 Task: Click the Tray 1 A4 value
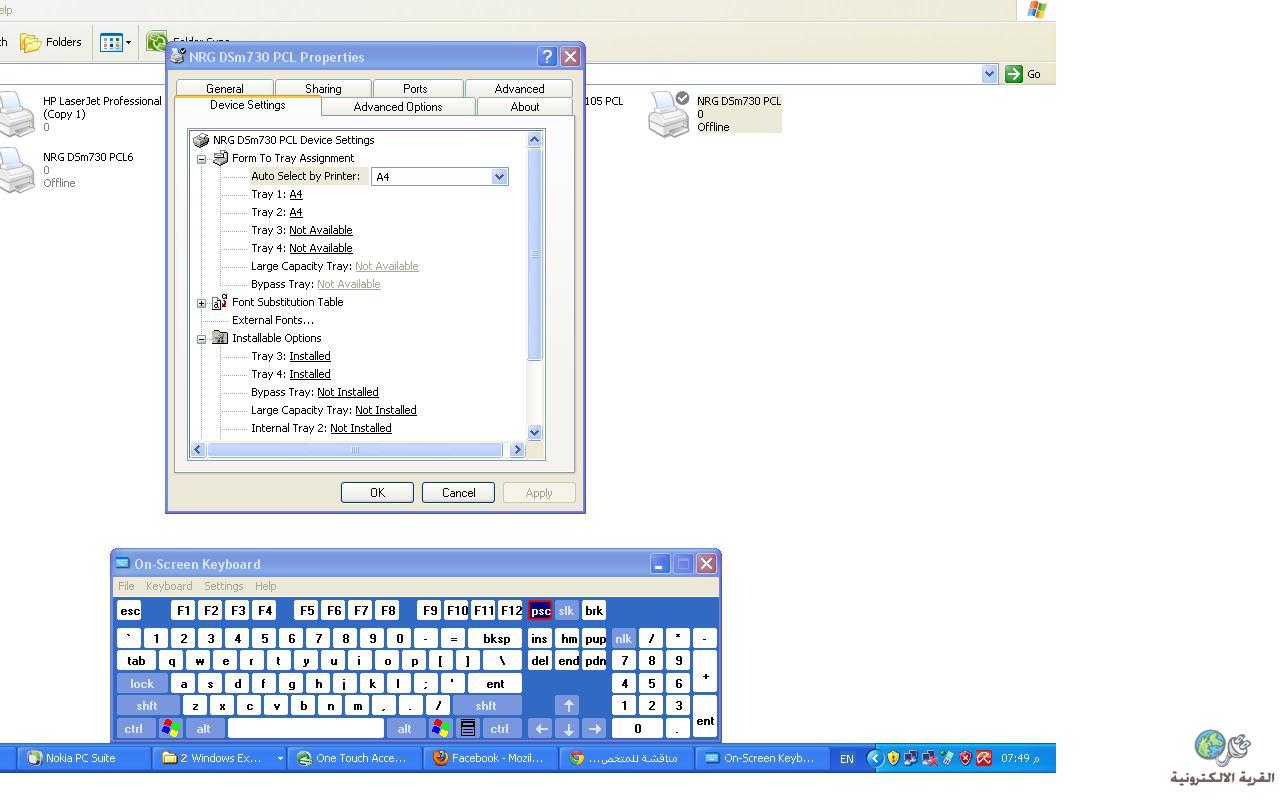point(296,194)
